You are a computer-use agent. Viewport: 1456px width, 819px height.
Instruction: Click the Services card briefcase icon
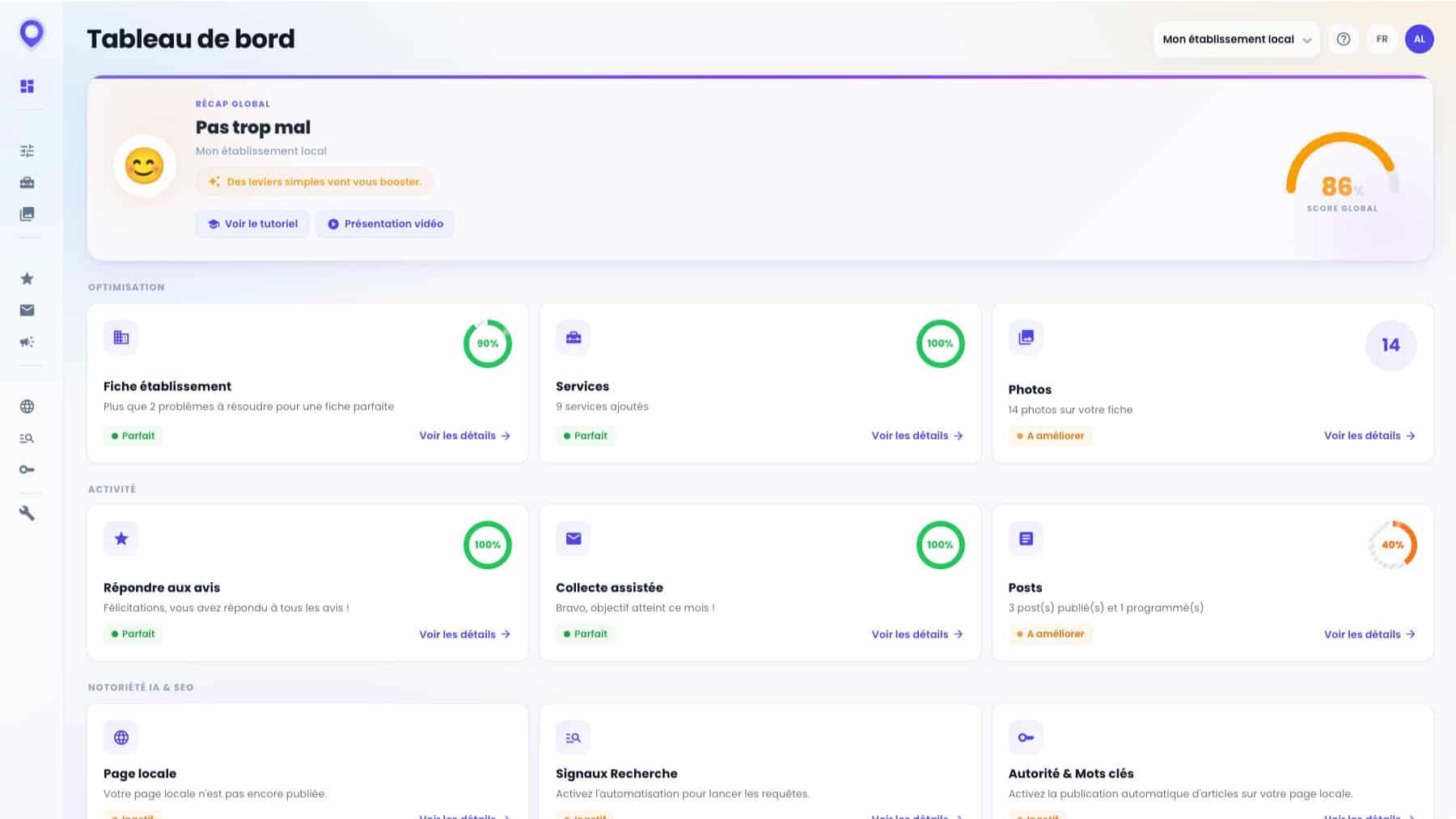click(x=574, y=337)
